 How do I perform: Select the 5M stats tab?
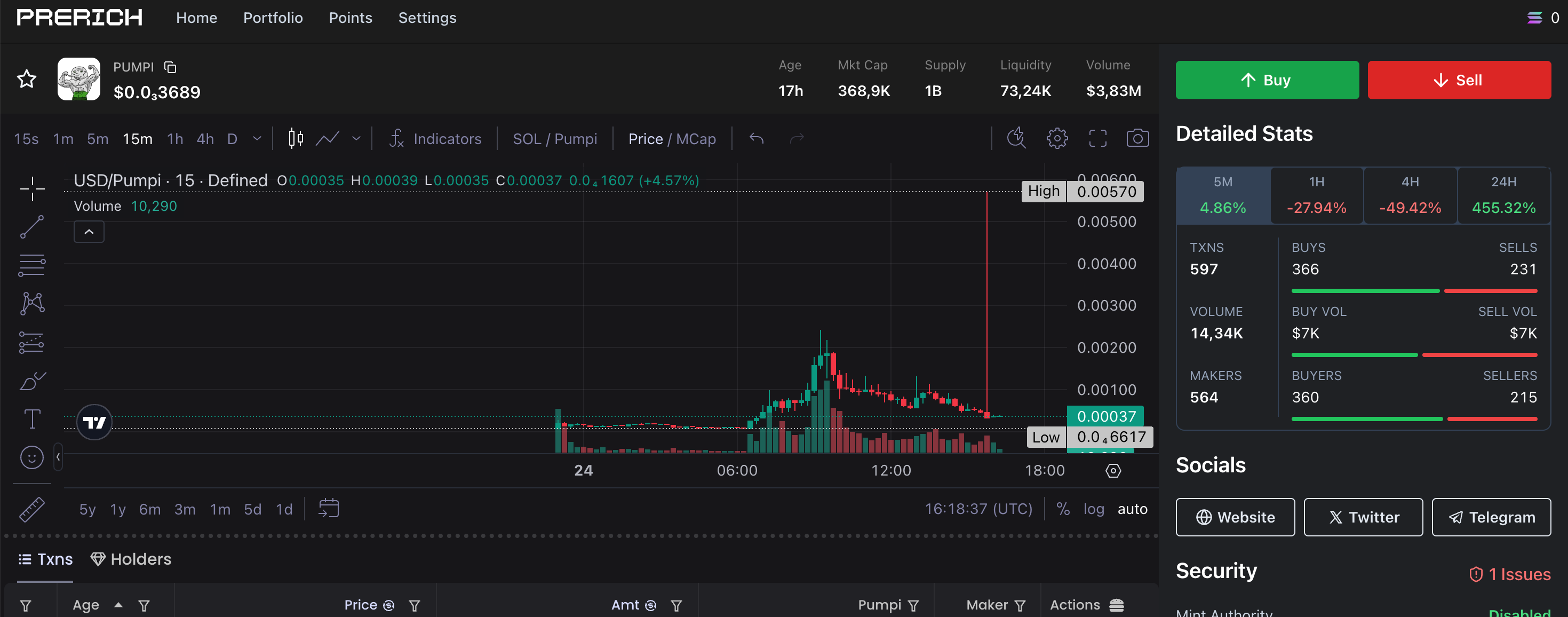[1223, 195]
